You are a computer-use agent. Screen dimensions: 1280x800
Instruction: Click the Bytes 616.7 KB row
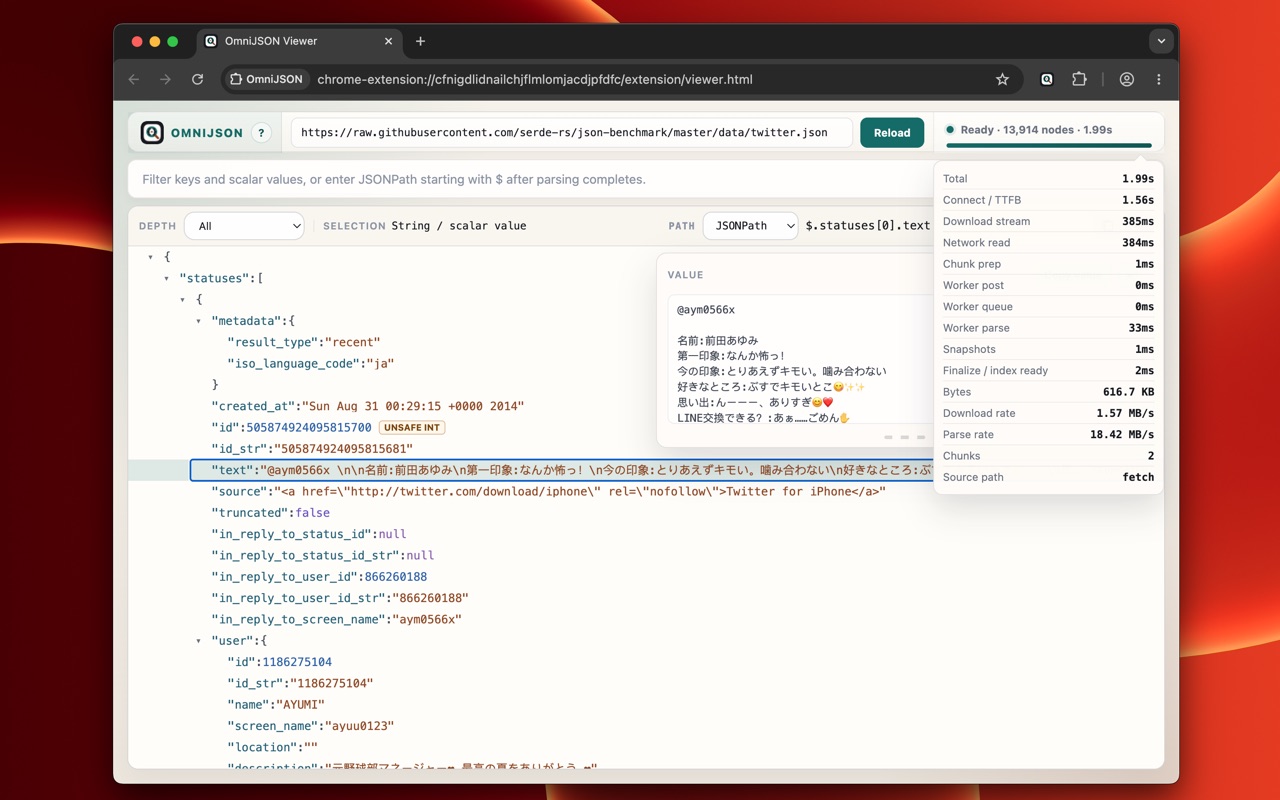[1048, 392]
